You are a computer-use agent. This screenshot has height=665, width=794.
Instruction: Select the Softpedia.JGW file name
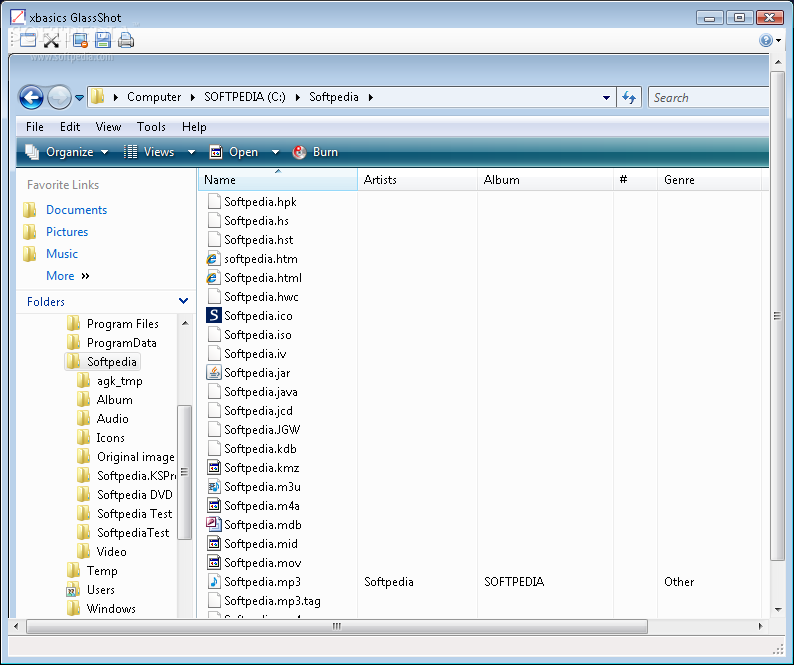(x=262, y=429)
